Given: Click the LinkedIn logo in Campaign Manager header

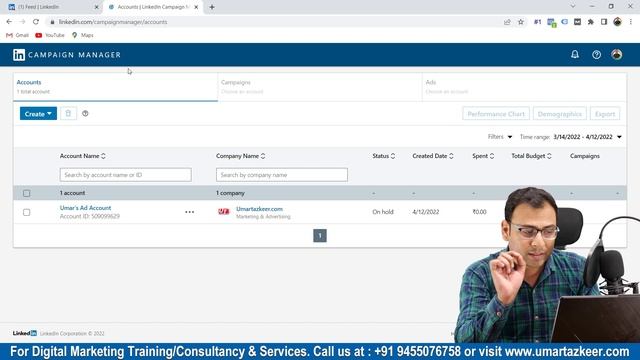Looking at the screenshot, I should click(x=19, y=55).
